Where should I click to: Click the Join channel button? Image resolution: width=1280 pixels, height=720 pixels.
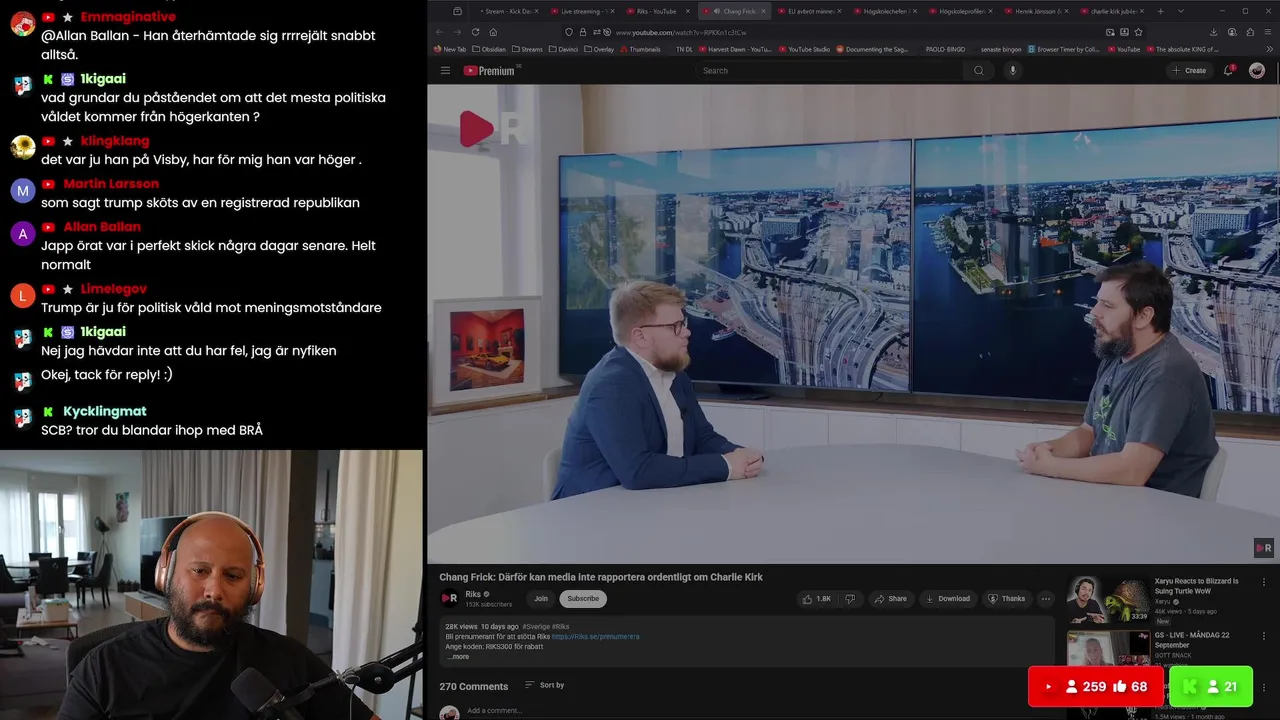(541, 599)
